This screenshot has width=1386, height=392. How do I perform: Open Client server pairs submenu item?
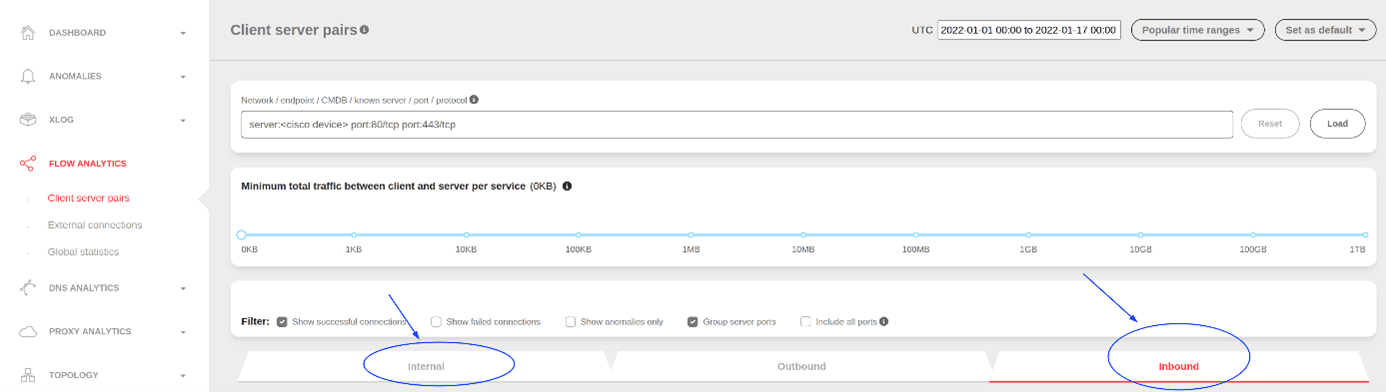[x=88, y=198]
